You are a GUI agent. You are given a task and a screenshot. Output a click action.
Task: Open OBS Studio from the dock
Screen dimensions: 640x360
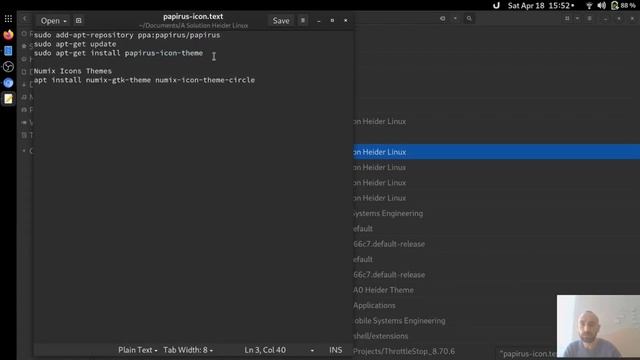(x=8, y=67)
